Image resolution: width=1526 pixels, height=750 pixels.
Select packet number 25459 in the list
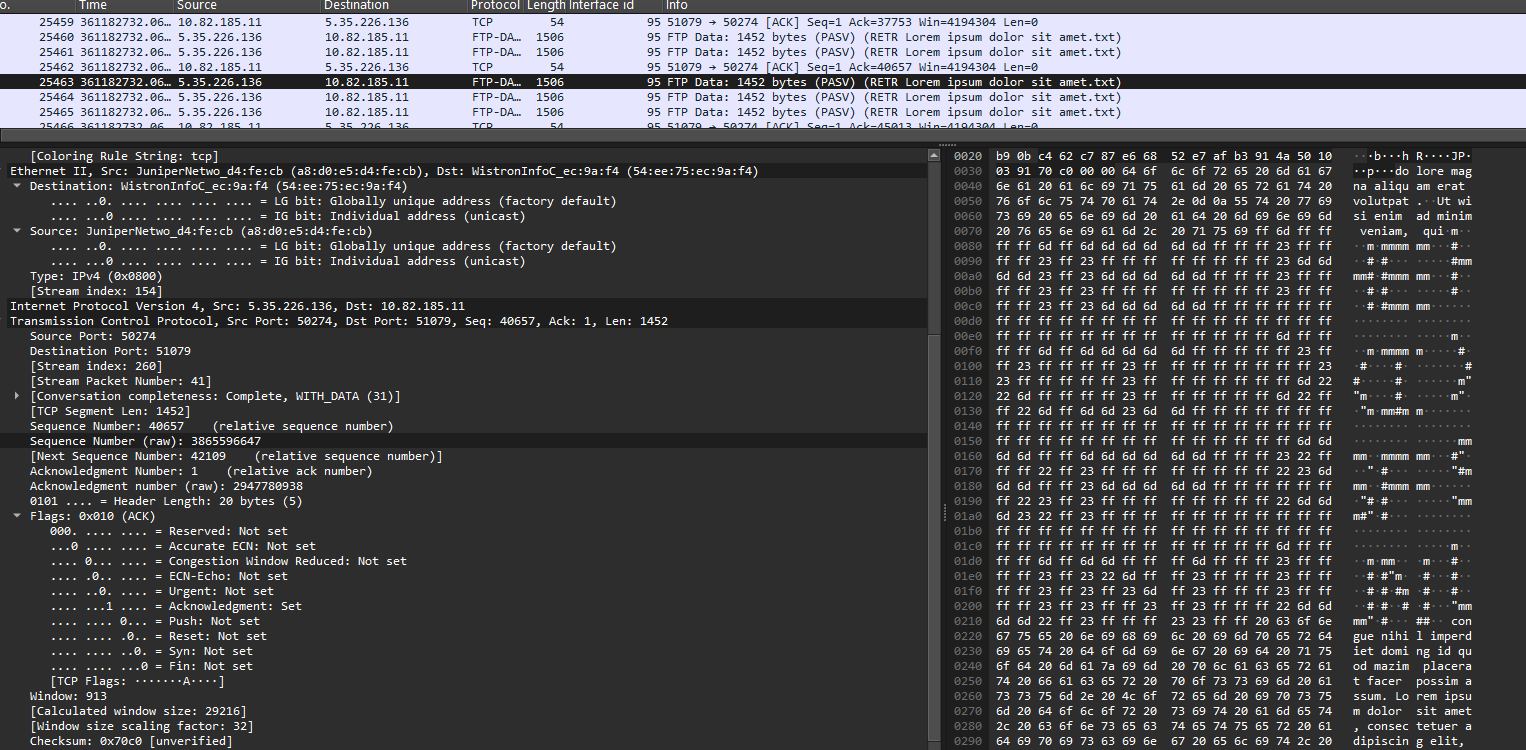pyautogui.click(x=763, y=22)
